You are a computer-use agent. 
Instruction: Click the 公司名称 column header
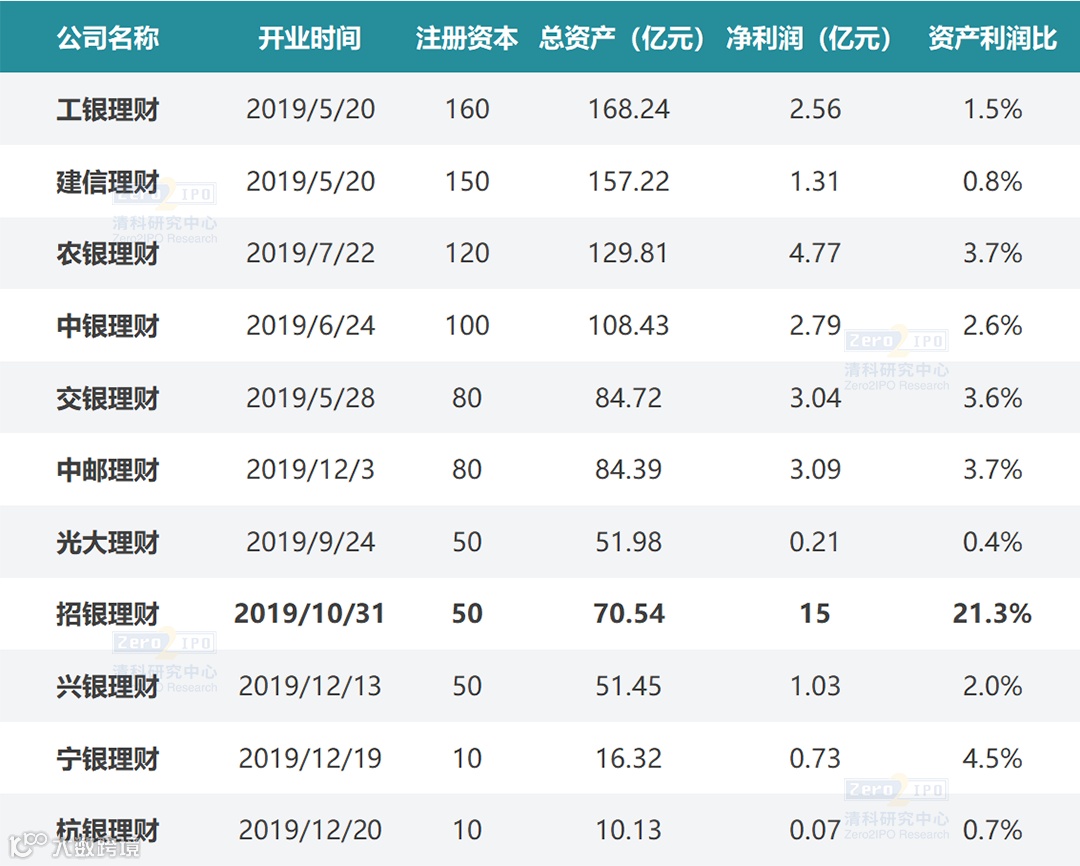point(107,39)
